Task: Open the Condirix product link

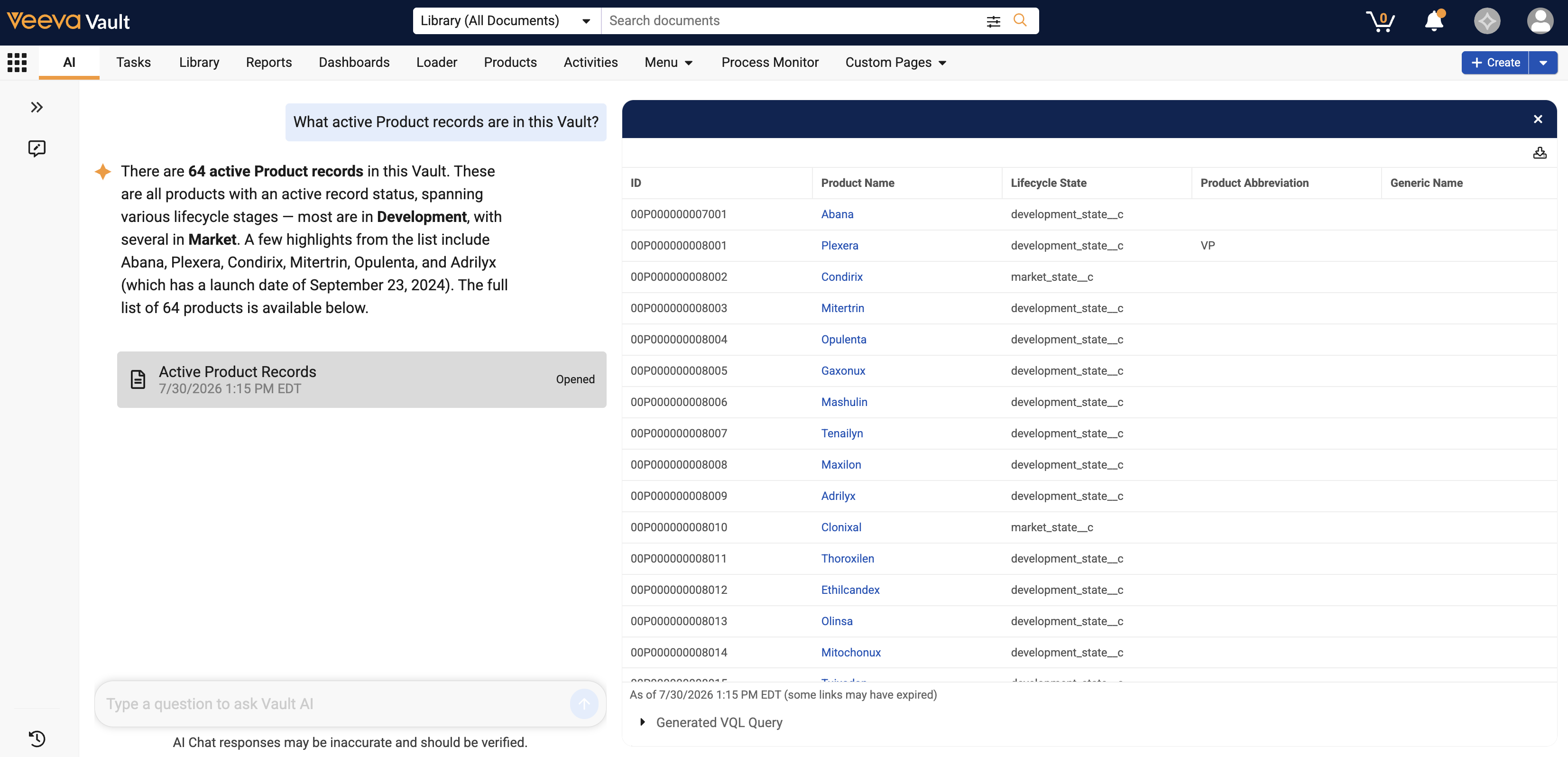Action: coord(842,277)
